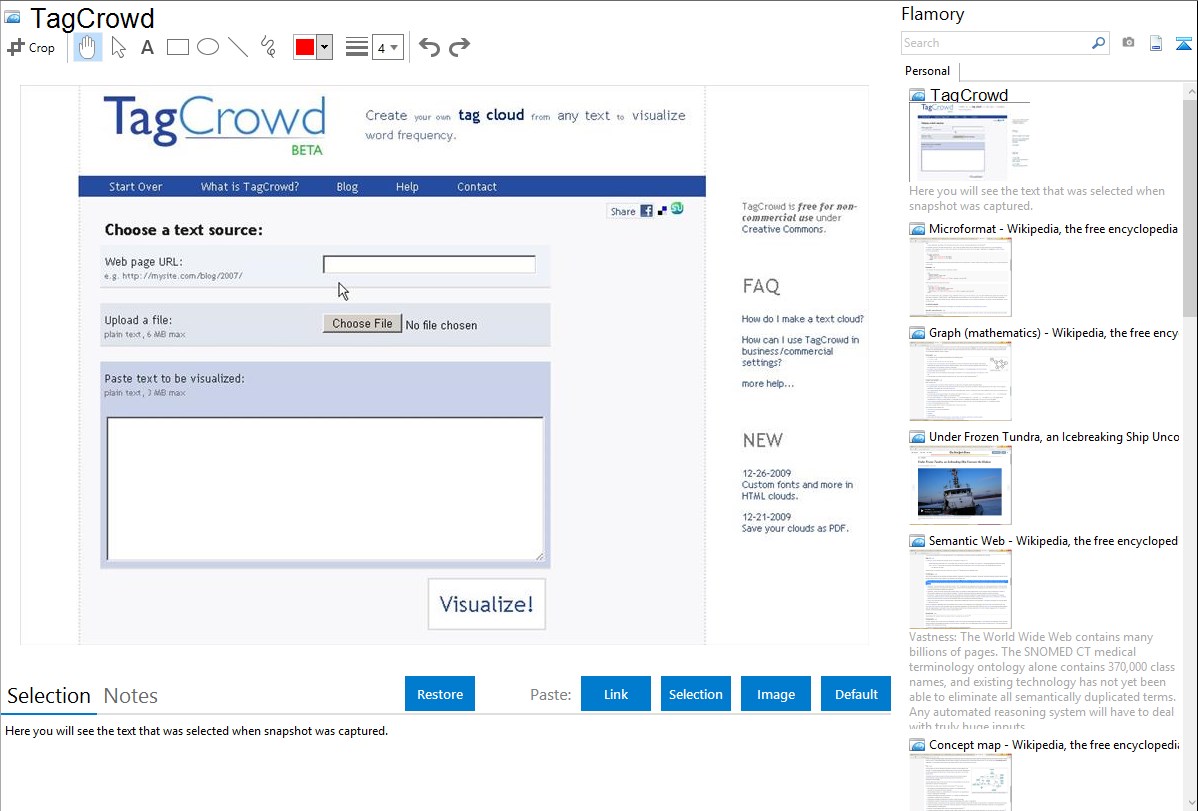This screenshot has height=811, width=1198.
Task: Click the Concept map snapshot title
Action: click(1054, 744)
